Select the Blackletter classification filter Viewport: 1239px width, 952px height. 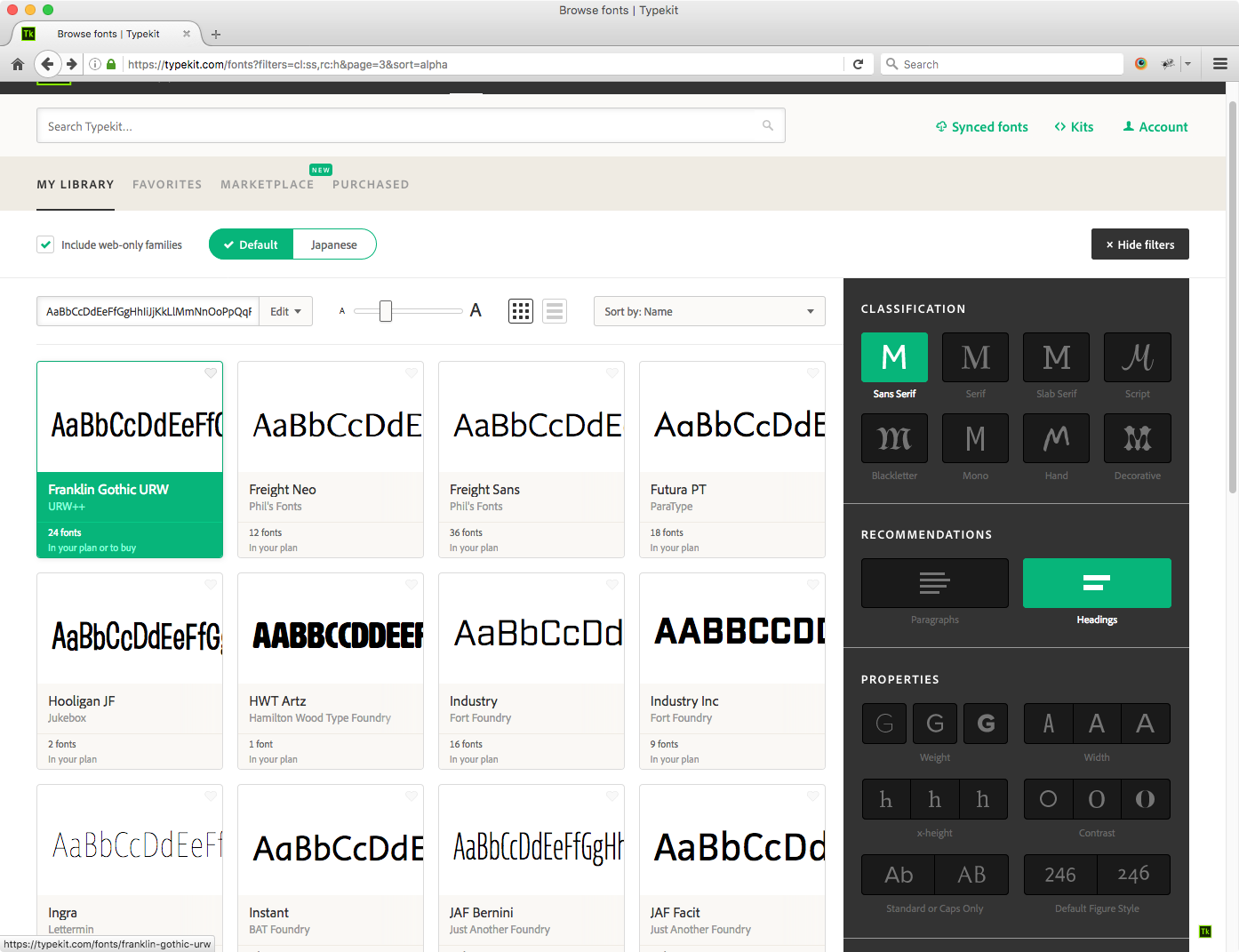[x=894, y=438]
